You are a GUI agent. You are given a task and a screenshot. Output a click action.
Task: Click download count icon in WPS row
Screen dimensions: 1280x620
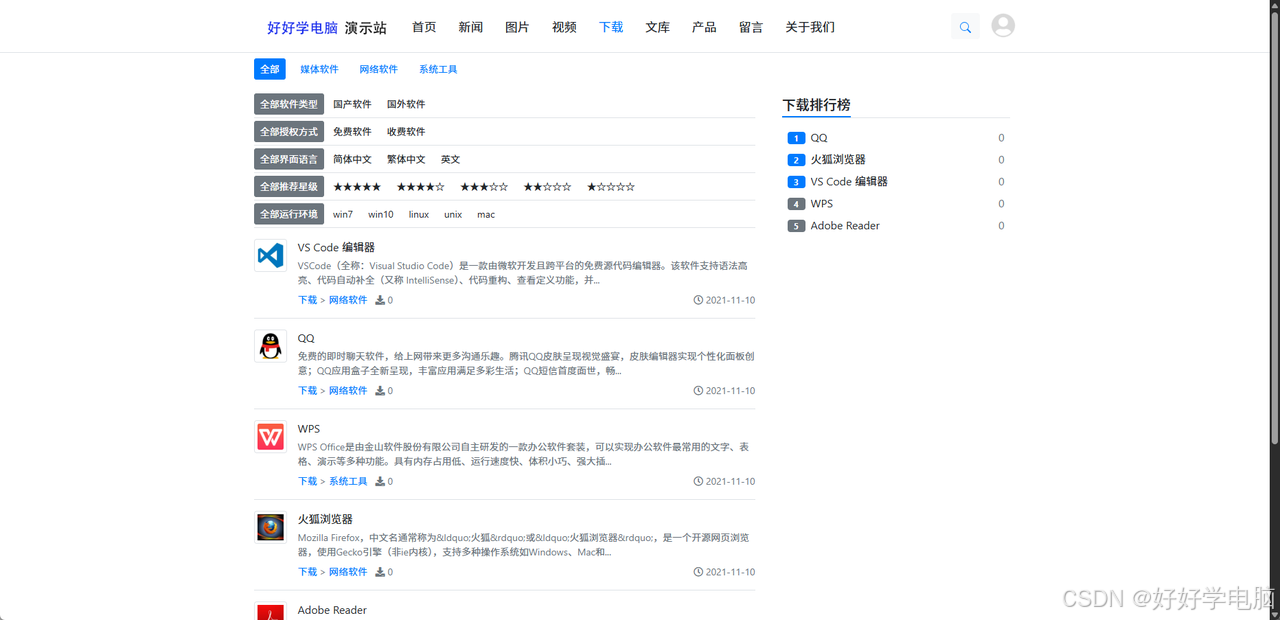pos(380,481)
